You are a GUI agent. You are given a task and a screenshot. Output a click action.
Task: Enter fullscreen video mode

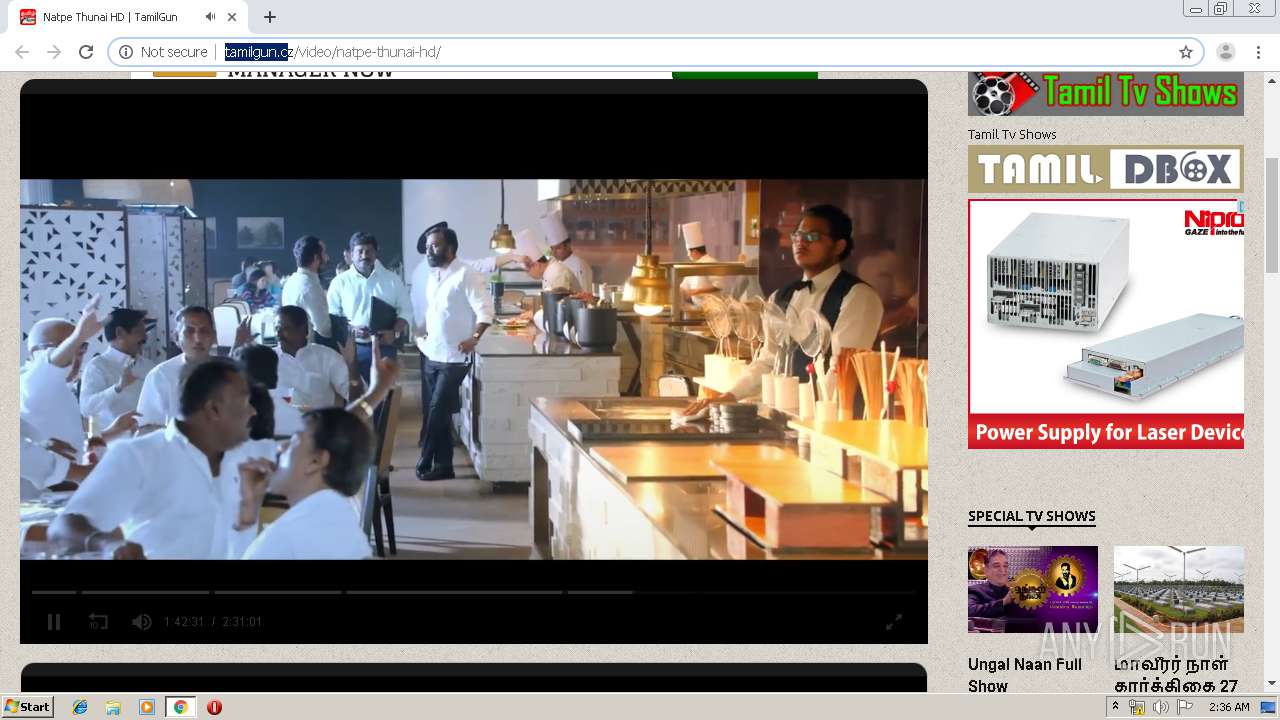894,622
